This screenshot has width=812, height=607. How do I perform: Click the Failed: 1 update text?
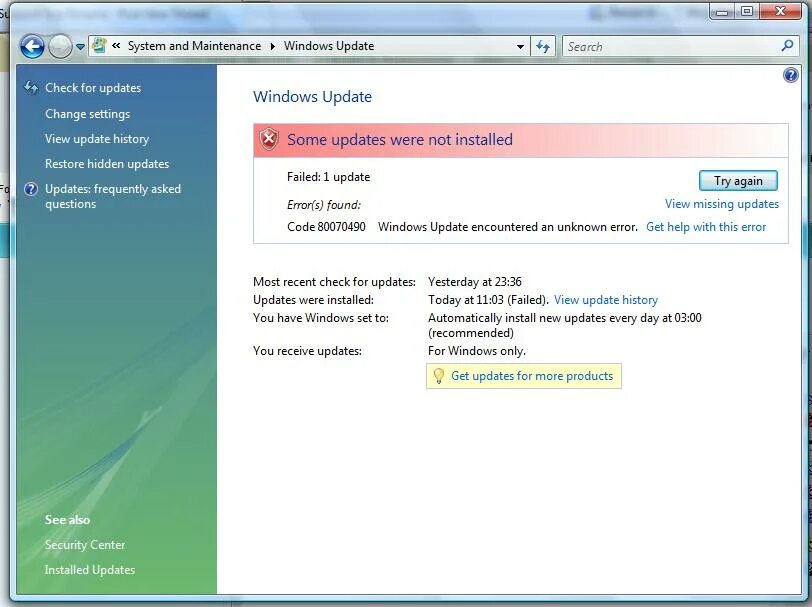point(328,177)
